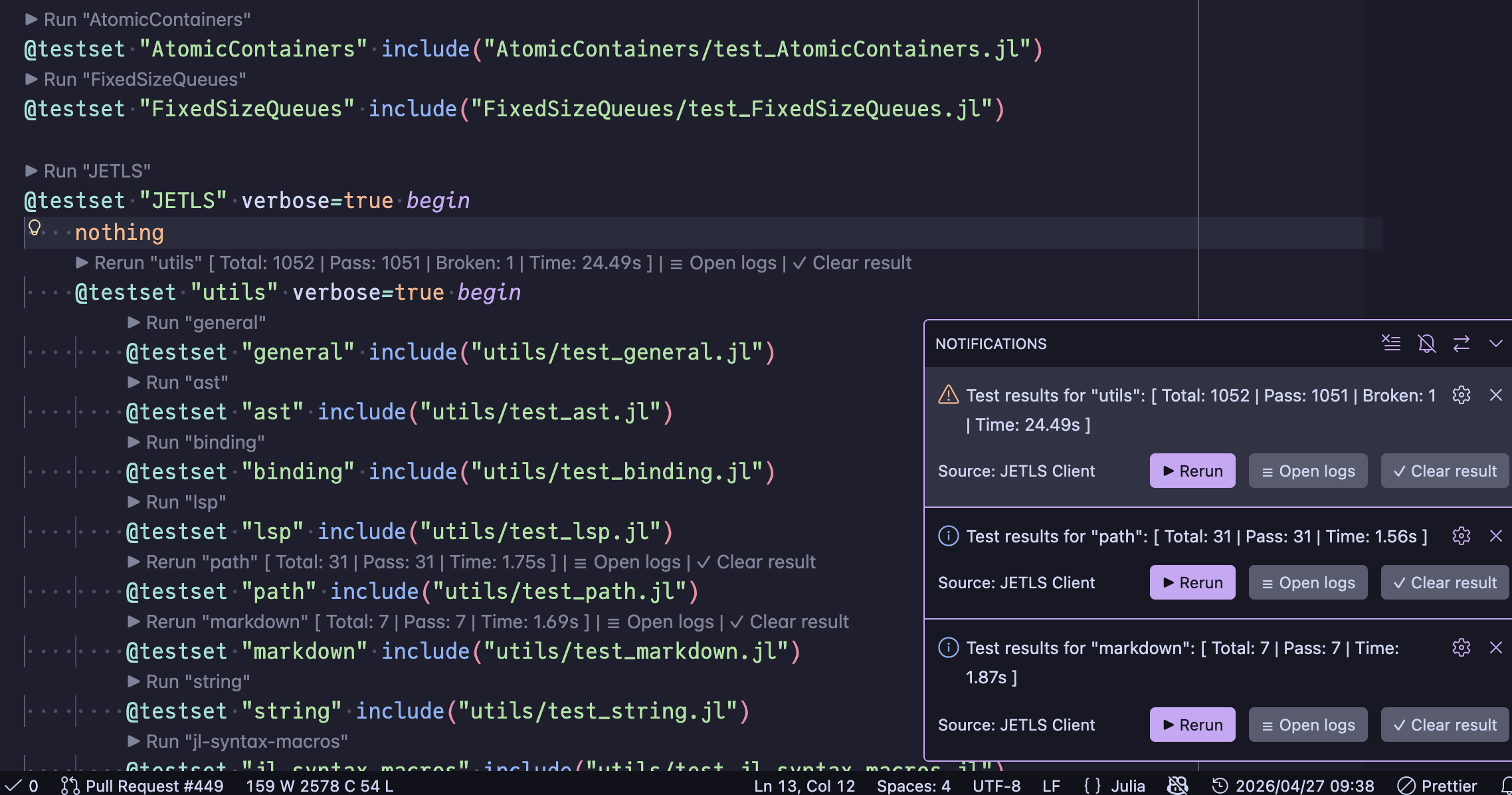Place cursor on "nothing" keyword line
This screenshot has width=1512, height=795.
(x=119, y=233)
